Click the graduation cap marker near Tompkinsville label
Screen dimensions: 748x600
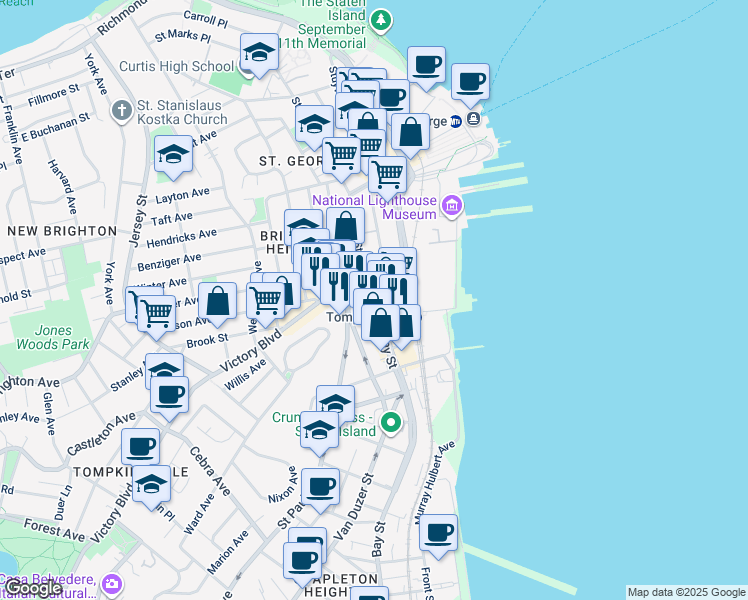151,483
